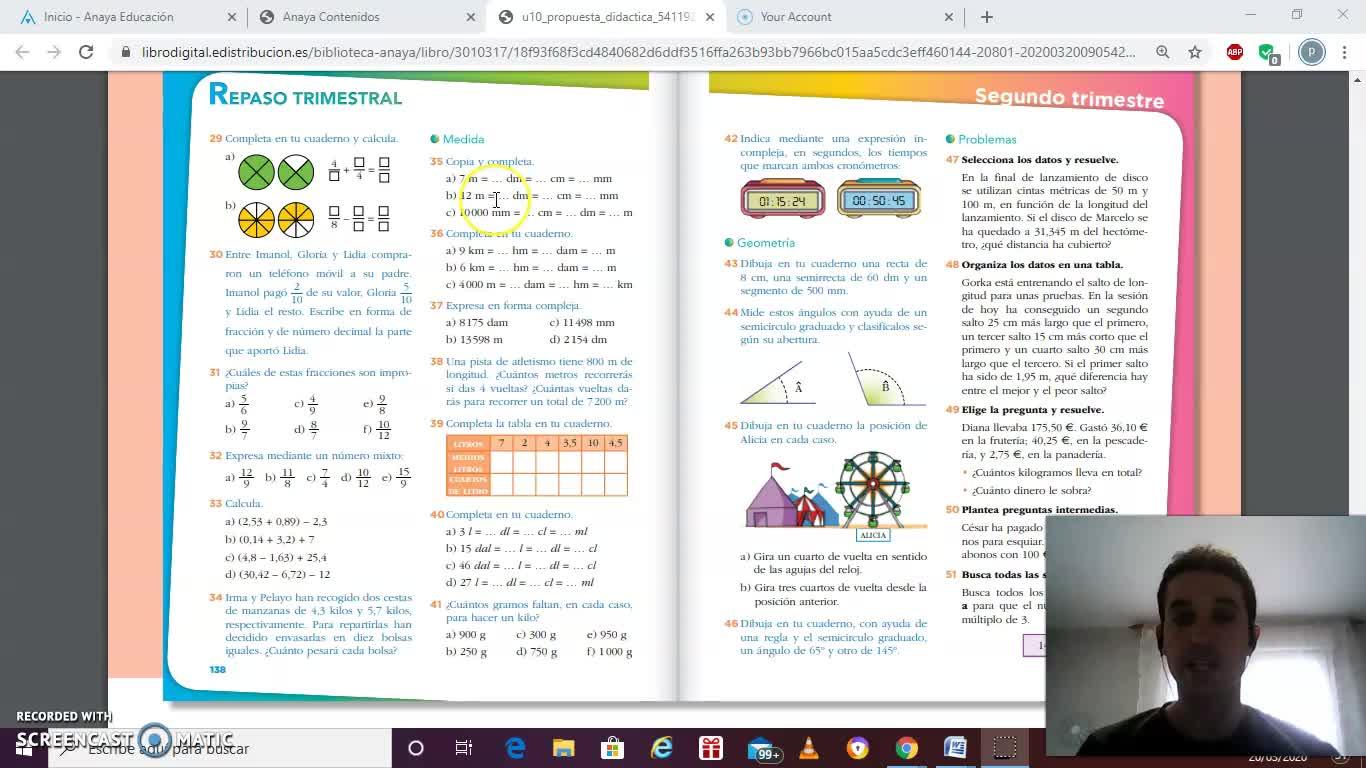Open Cortana circle on taskbar
This screenshot has height=768, width=1366.
click(415, 748)
